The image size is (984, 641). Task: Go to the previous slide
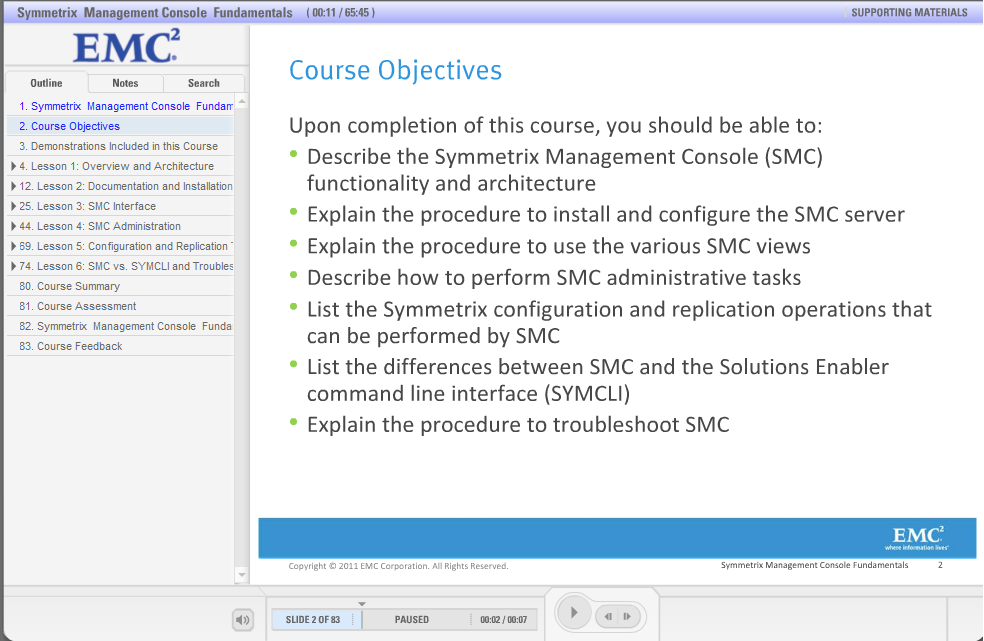[607, 617]
